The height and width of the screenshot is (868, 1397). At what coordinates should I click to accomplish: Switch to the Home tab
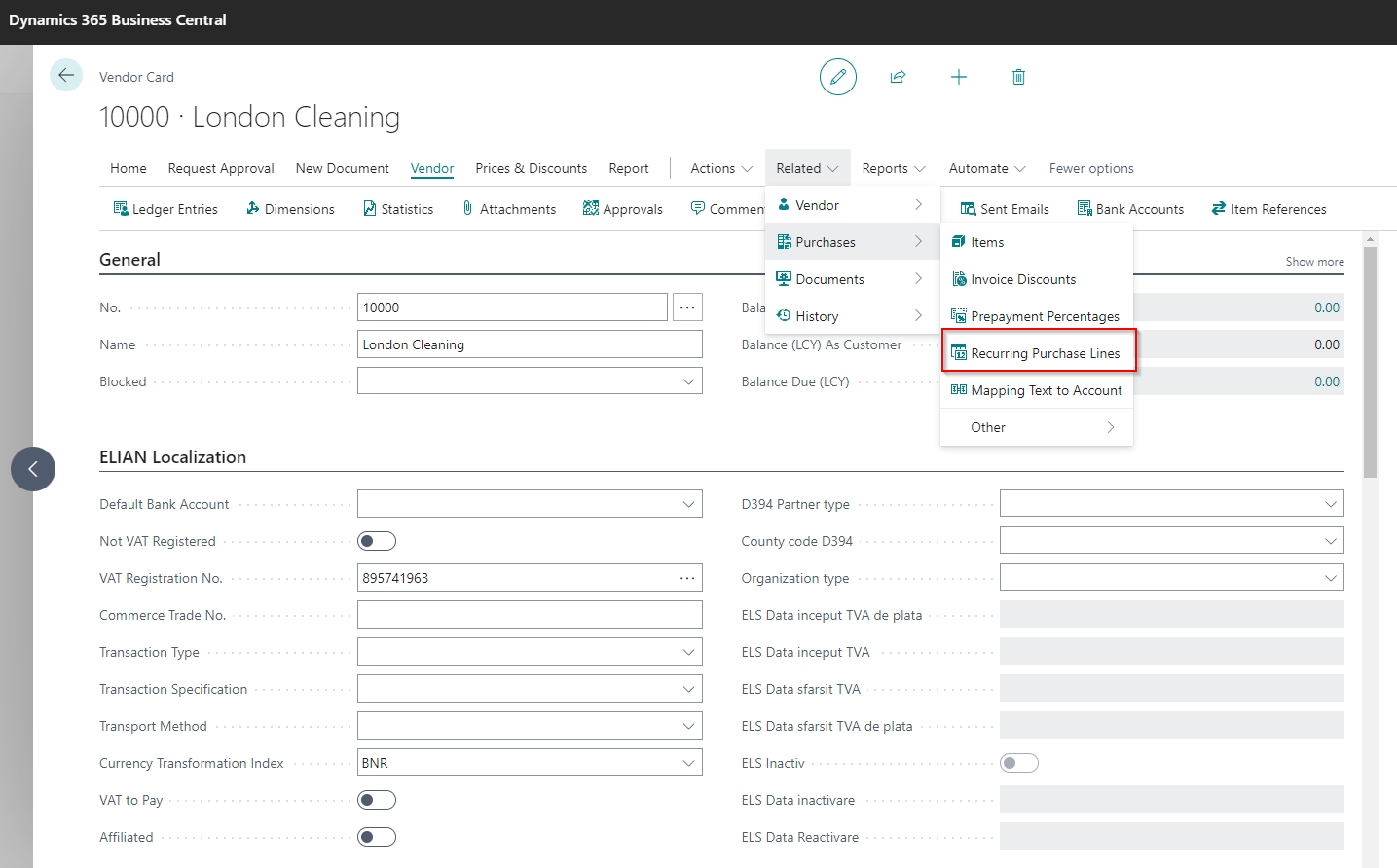[x=129, y=168]
